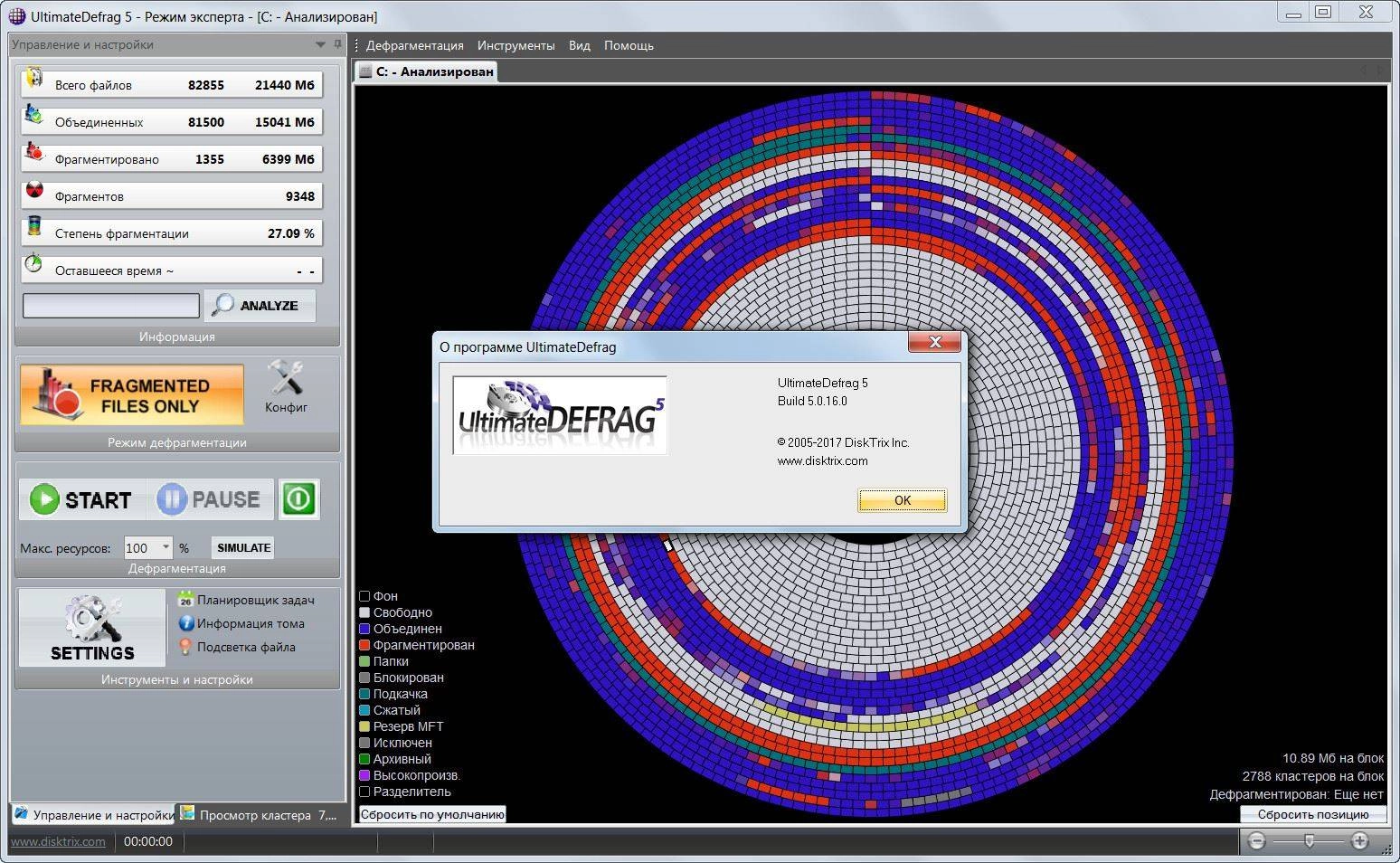Click Сбросить позицию button
This screenshot has width=1400, height=863.
tap(1312, 814)
